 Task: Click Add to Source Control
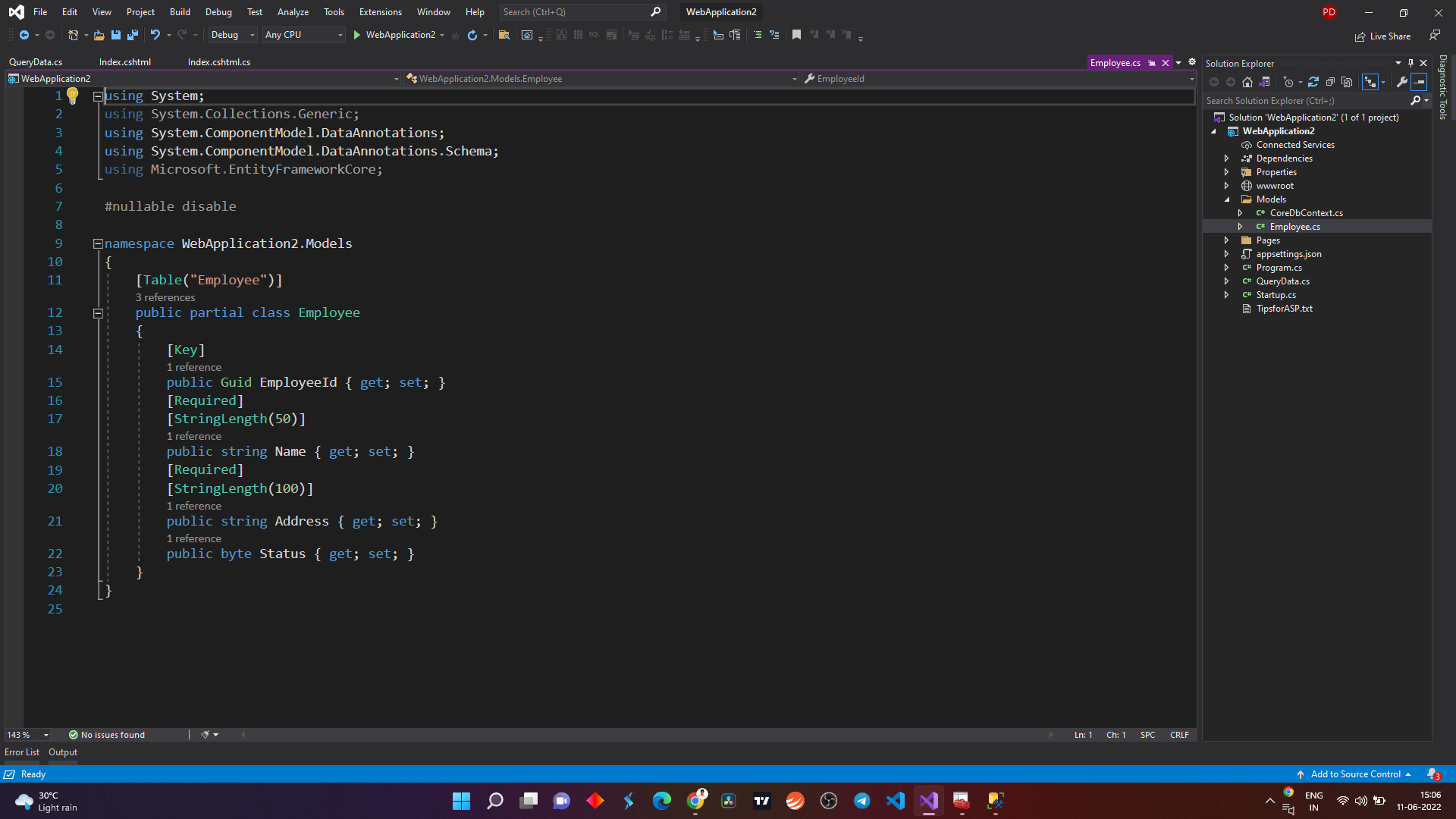(1355, 774)
